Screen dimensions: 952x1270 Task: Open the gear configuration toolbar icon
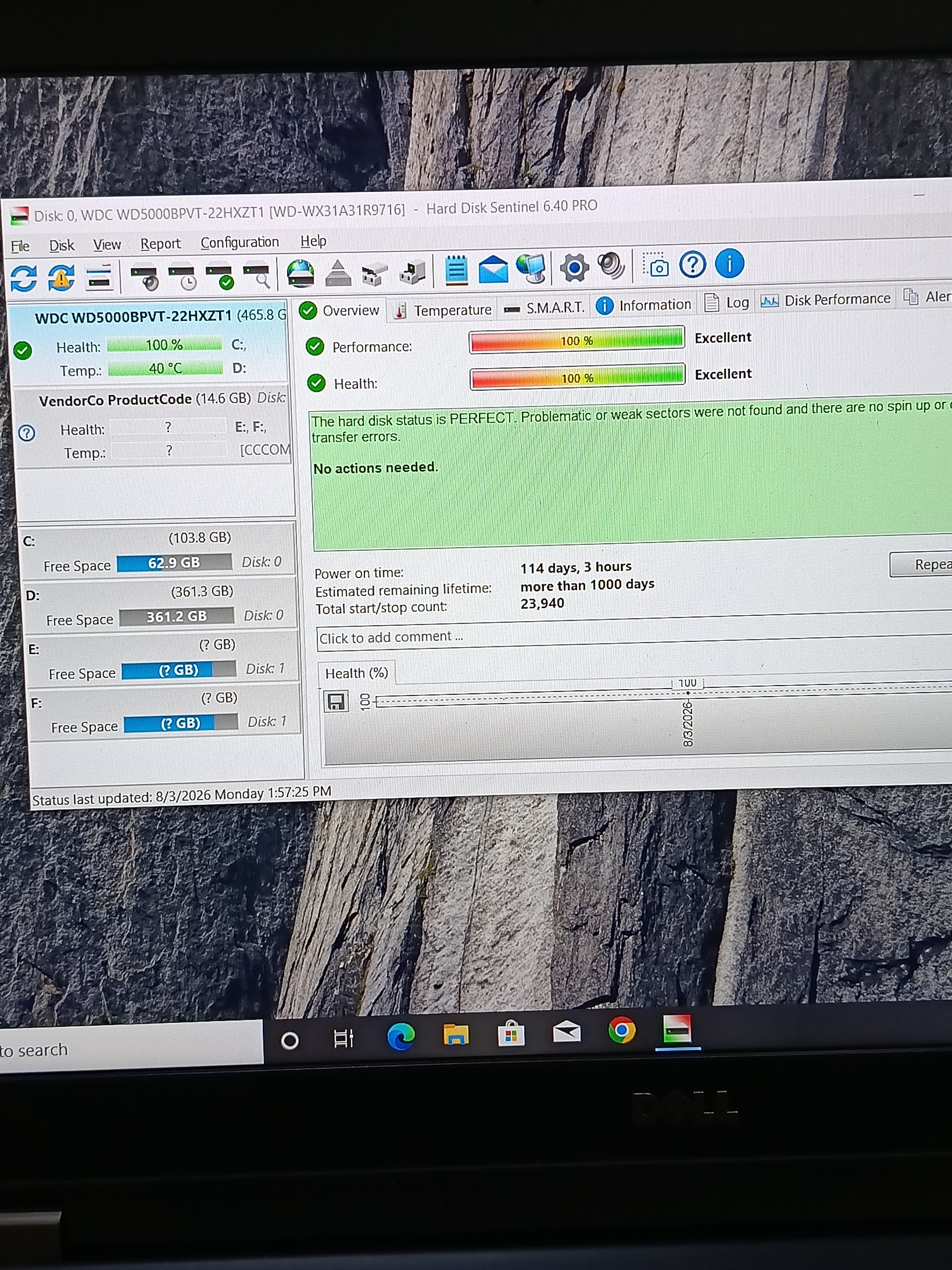574,267
